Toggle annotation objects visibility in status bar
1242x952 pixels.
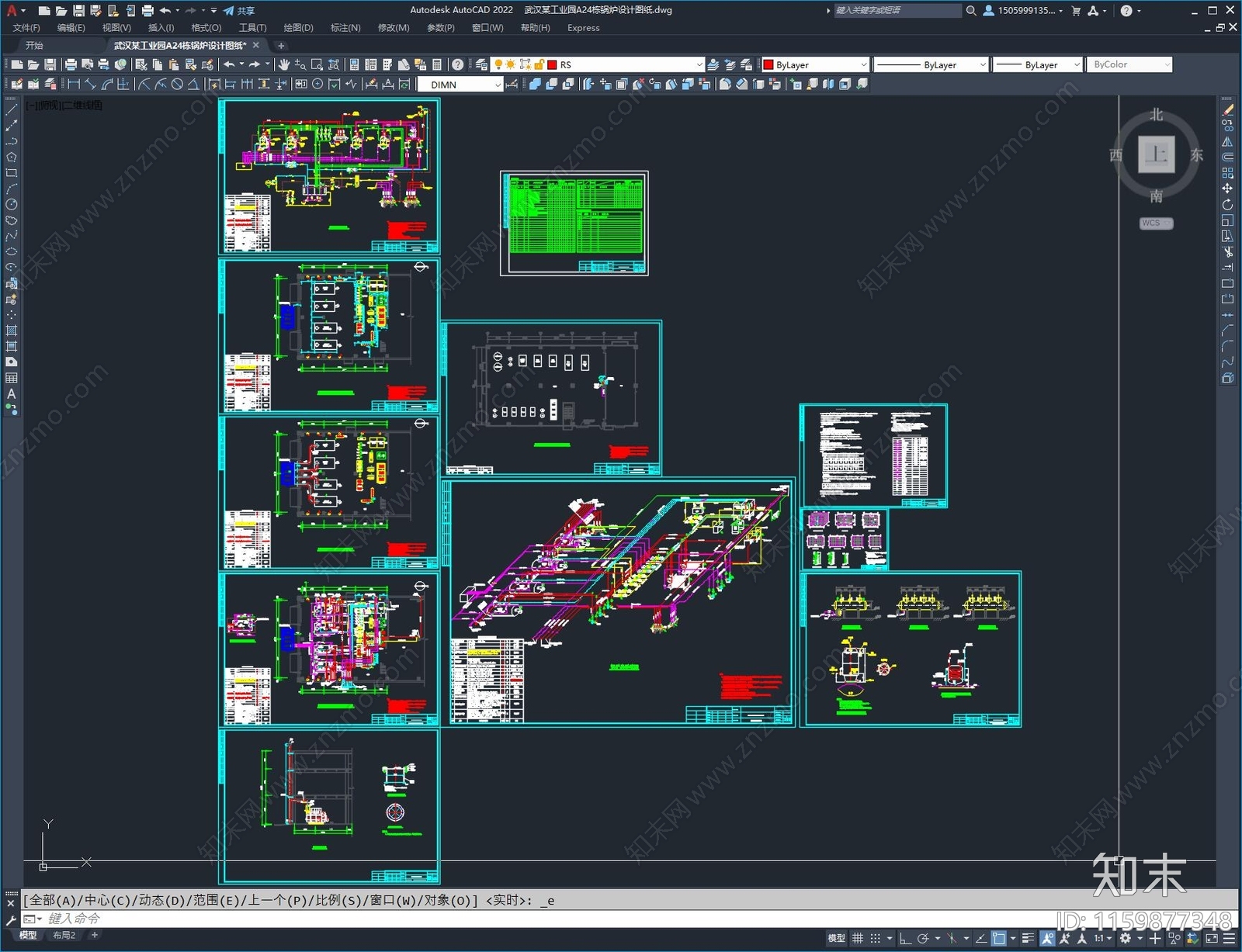point(1047,938)
